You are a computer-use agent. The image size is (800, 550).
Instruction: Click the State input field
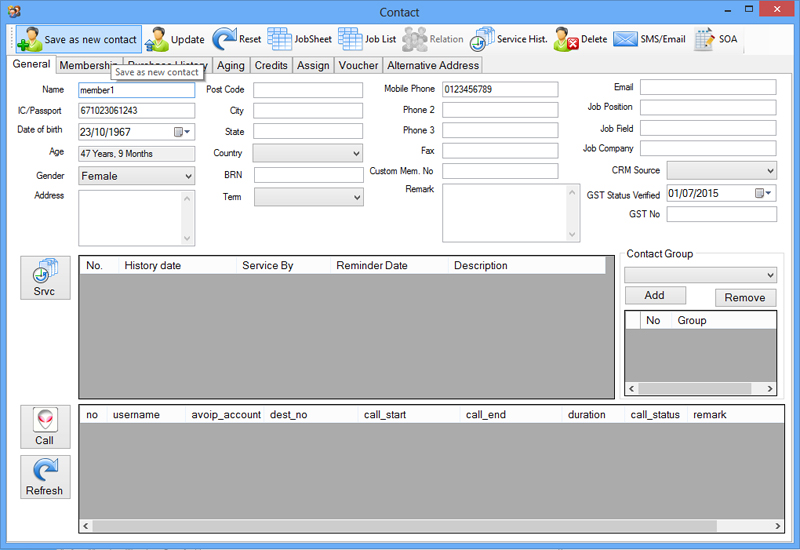click(x=308, y=131)
